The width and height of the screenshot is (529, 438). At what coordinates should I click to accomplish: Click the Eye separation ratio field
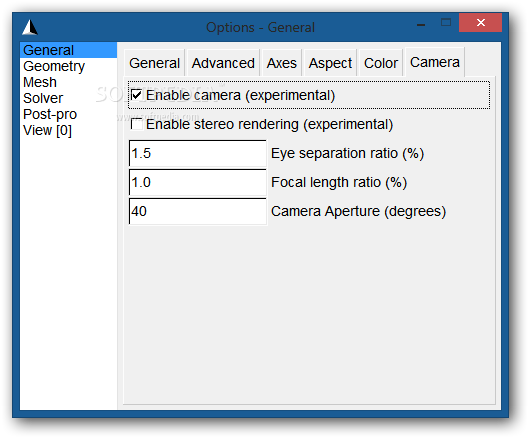(198, 154)
